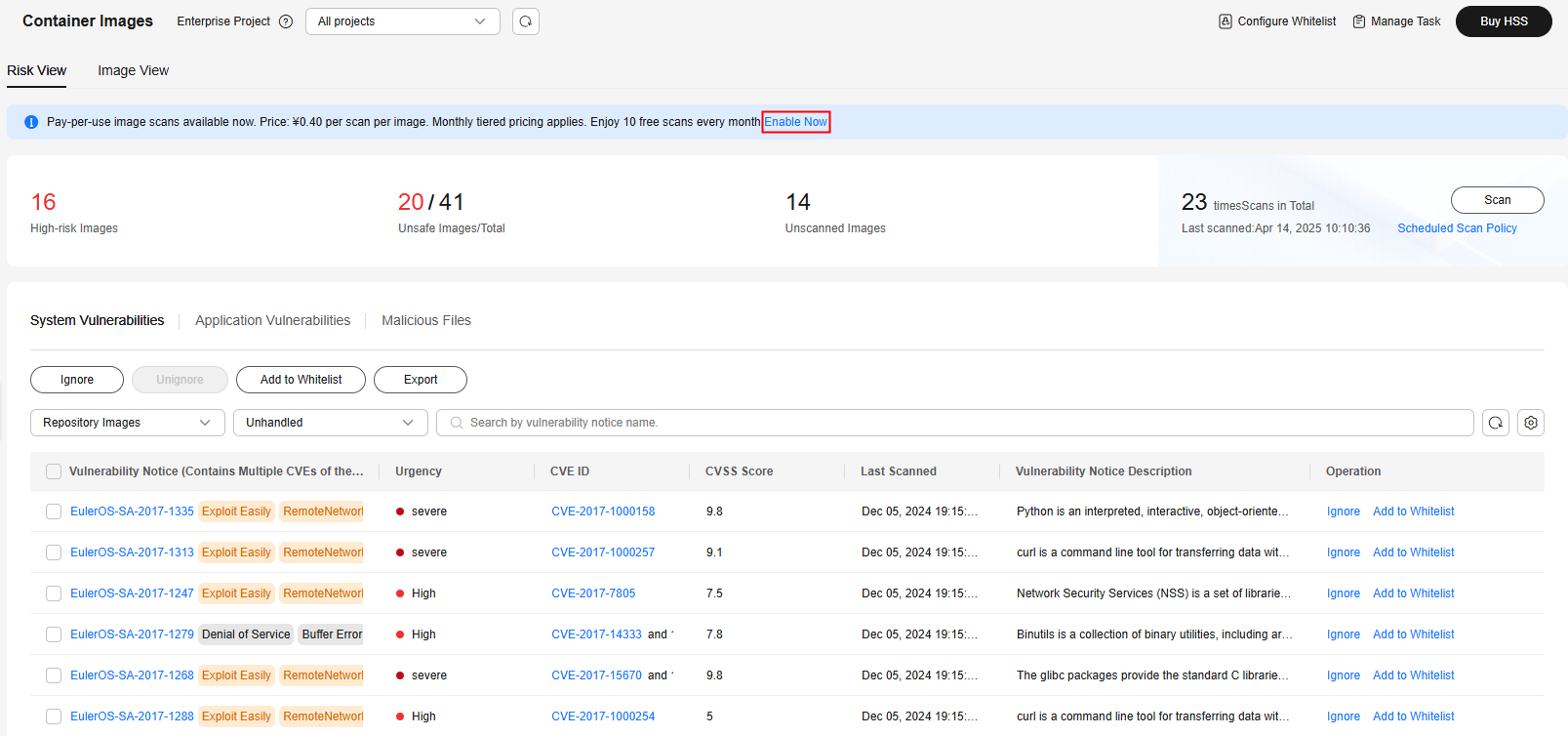Open EulerOS-SA-2017-1313 notice
Viewport: 1568px width, 736px height.
(132, 552)
